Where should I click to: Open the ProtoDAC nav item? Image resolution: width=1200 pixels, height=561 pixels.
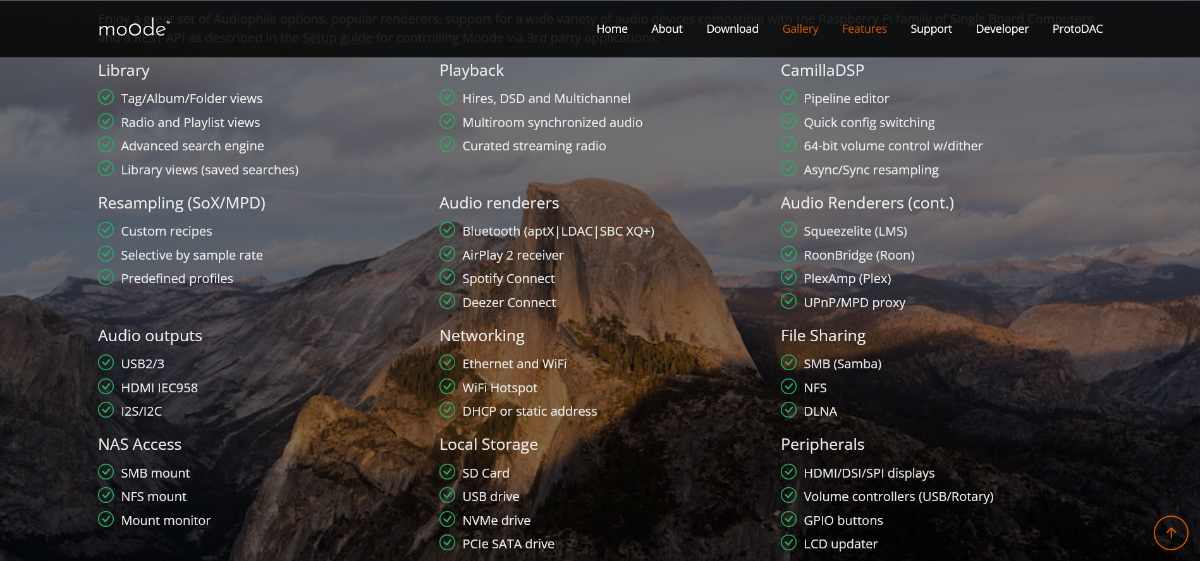[1077, 29]
